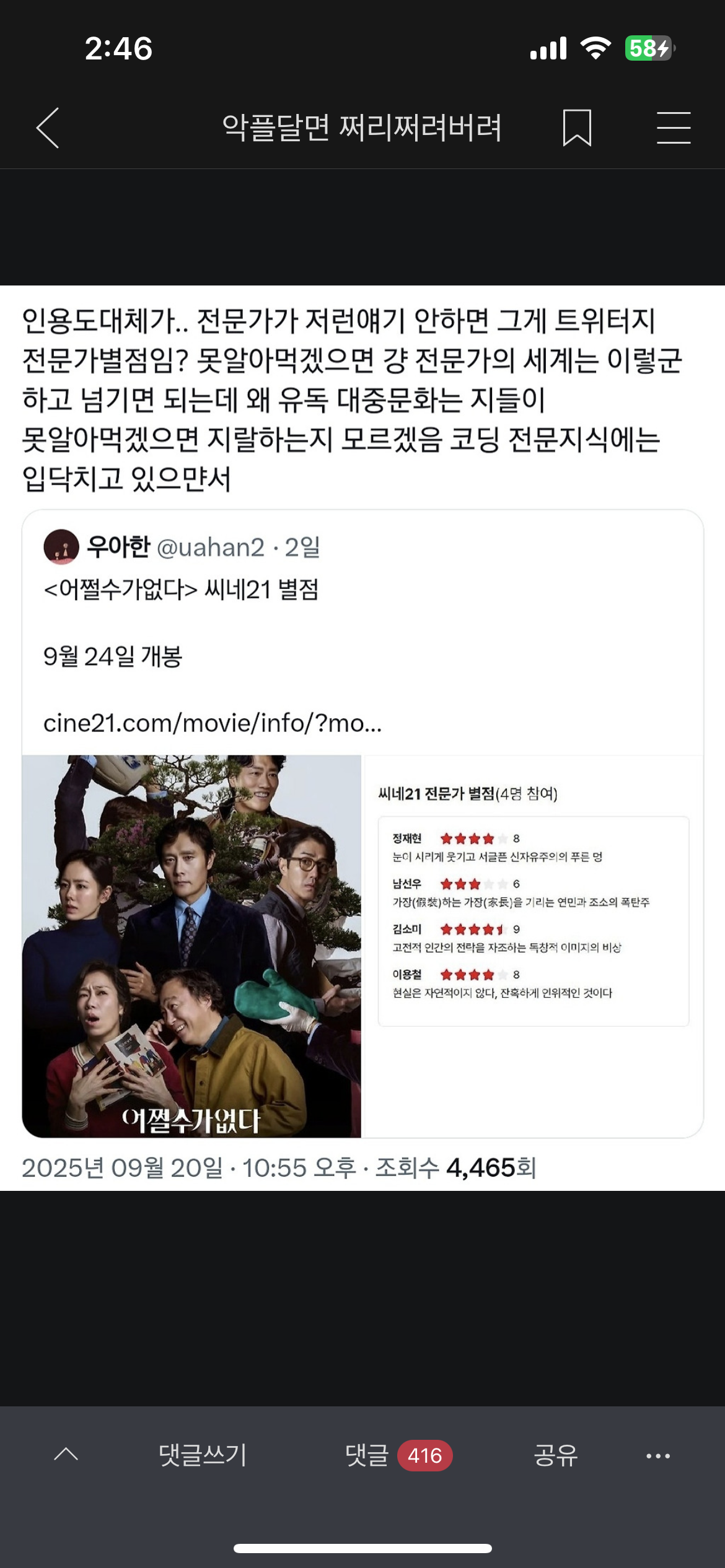Expand the bottom bar up-chevron
Screen dimensions: 725x1568
click(x=66, y=1455)
